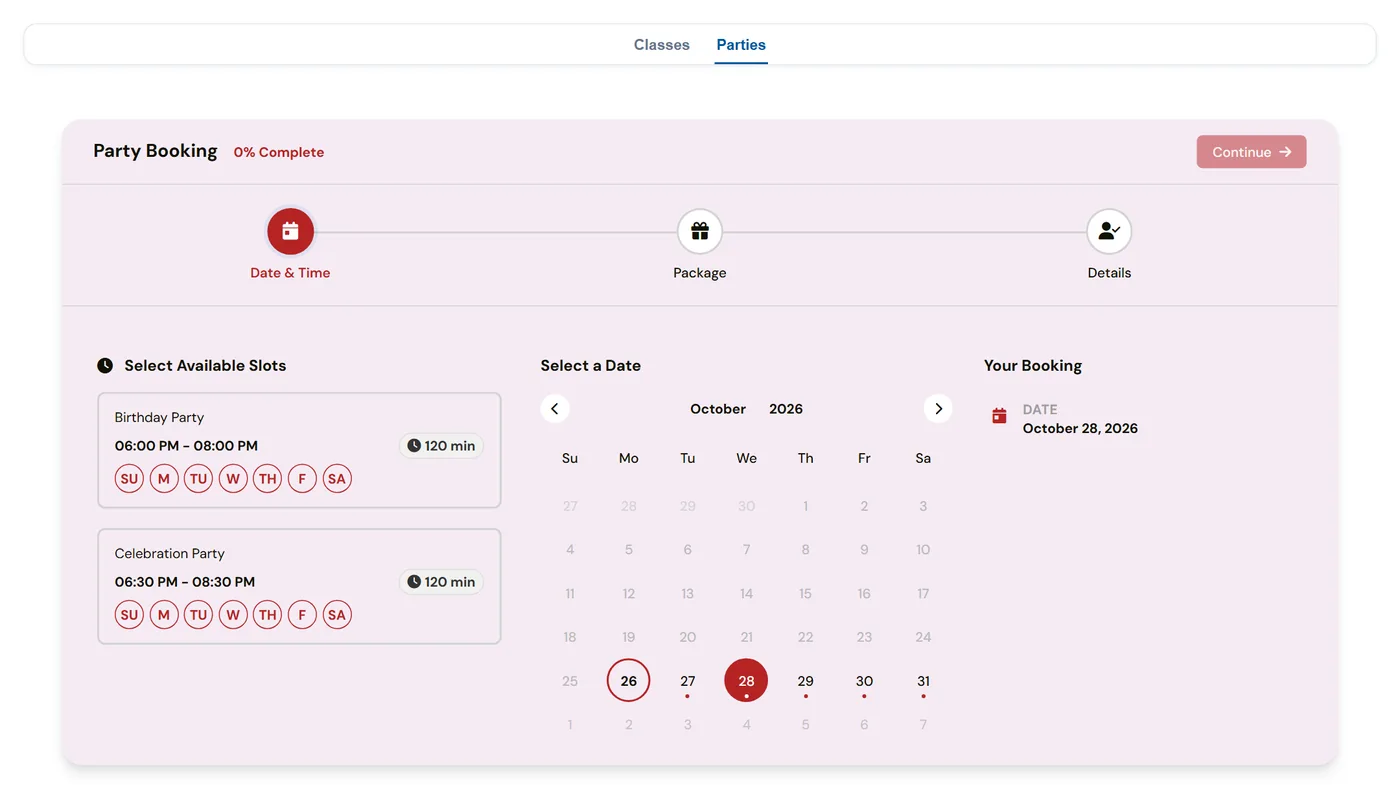The image size is (1400, 785).
Task: Select the Celebration Party slot card
Action: (299, 586)
